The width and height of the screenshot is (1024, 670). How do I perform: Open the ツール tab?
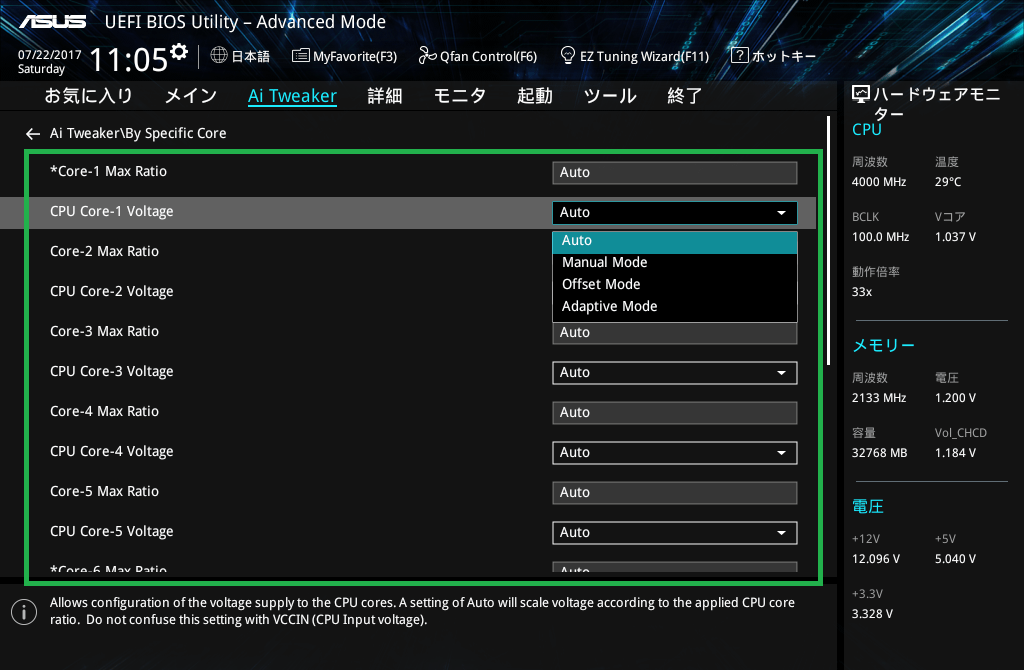[610, 96]
